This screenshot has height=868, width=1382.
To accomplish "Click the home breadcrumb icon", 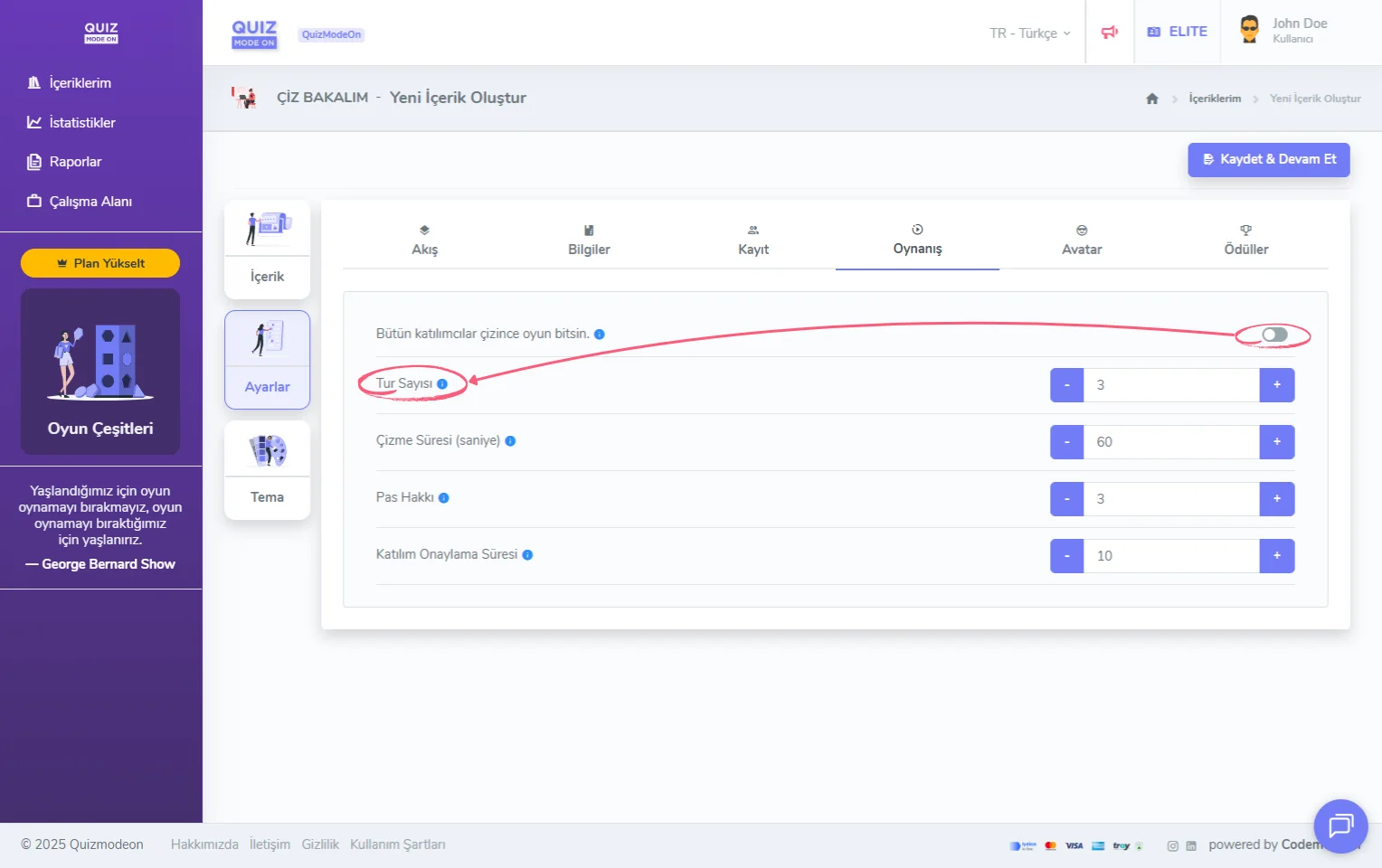I will pyautogui.click(x=1151, y=99).
